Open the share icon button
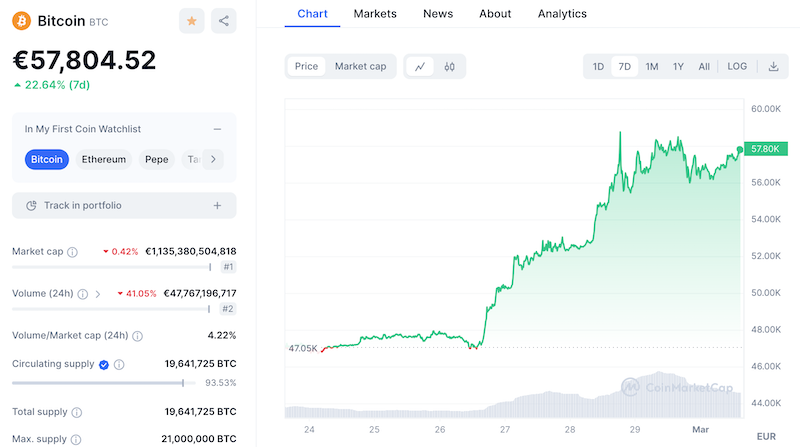800x447 pixels. [223, 21]
